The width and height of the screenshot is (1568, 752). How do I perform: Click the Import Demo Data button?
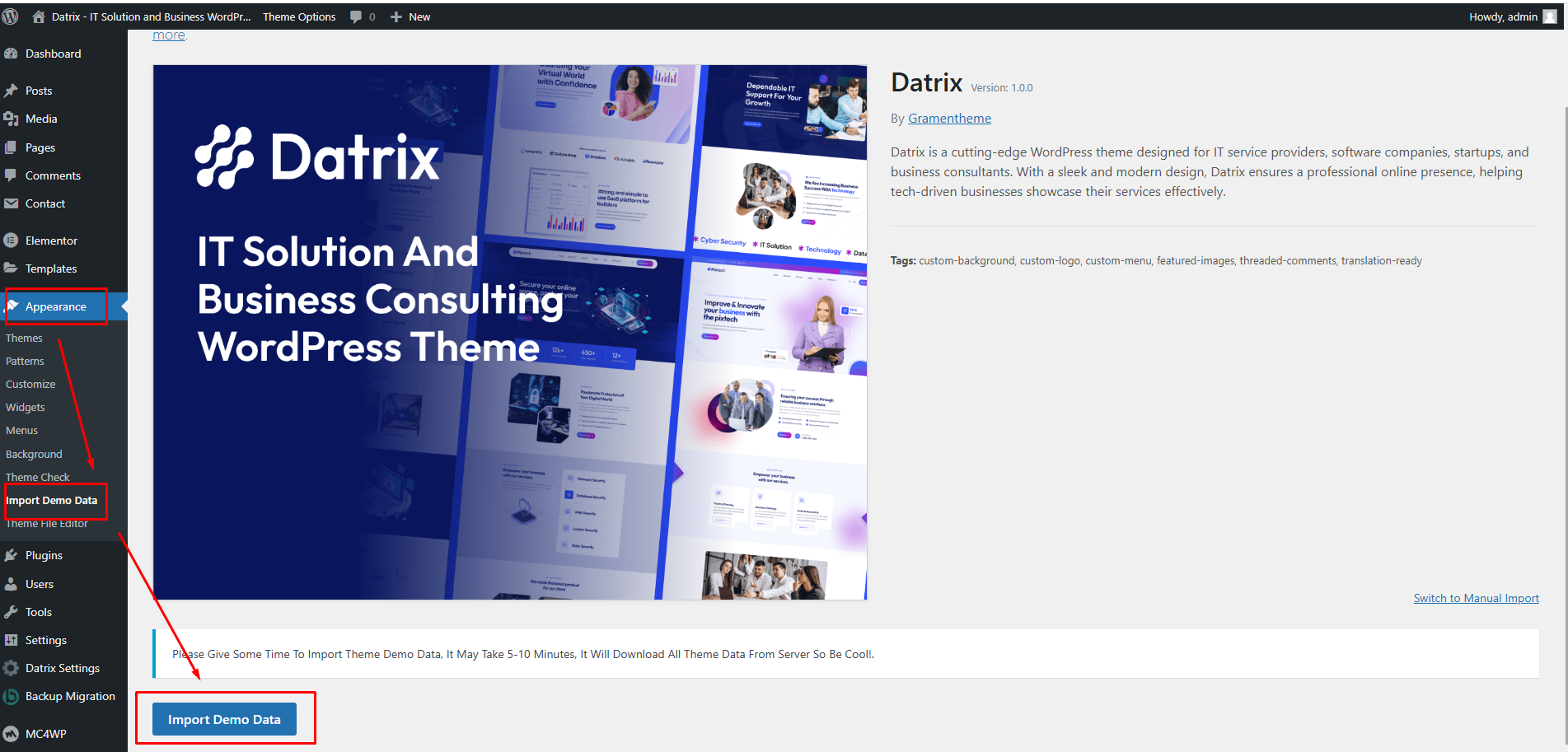coord(224,719)
